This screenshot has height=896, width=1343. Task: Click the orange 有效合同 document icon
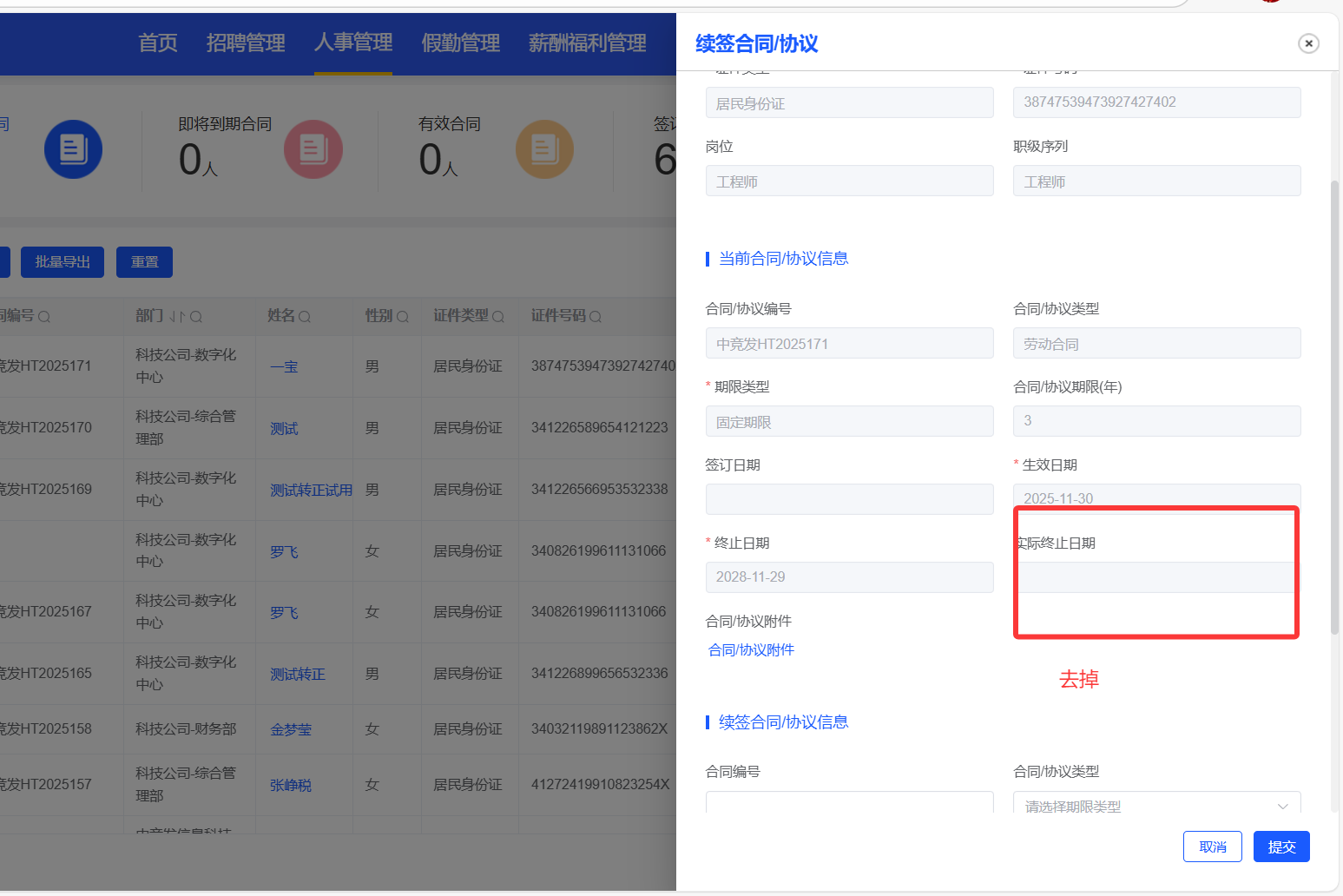pos(544,149)
